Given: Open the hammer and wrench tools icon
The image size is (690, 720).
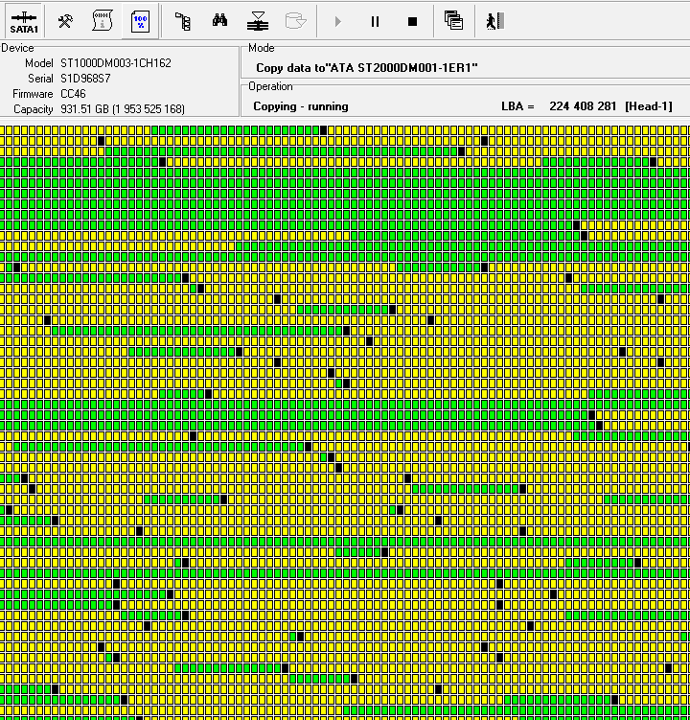Looking at the screenshot, I should point(65,21).
